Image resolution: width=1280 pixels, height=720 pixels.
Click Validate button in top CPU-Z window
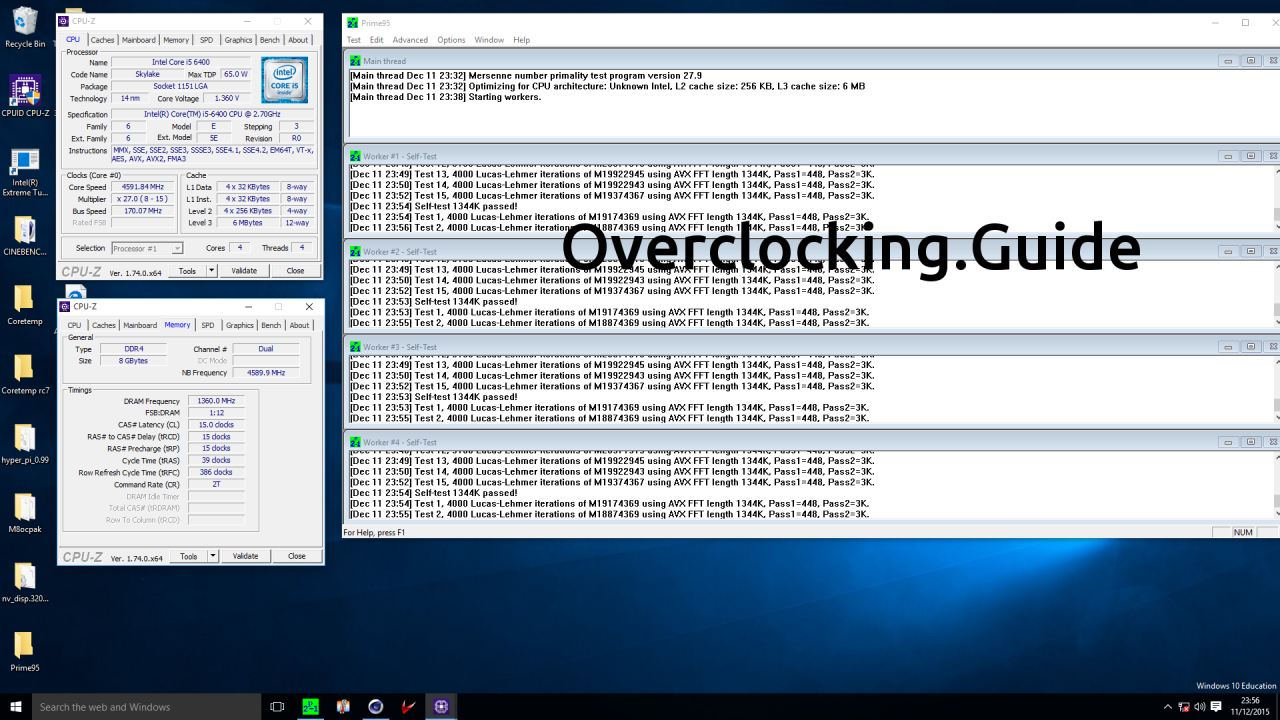244,271
